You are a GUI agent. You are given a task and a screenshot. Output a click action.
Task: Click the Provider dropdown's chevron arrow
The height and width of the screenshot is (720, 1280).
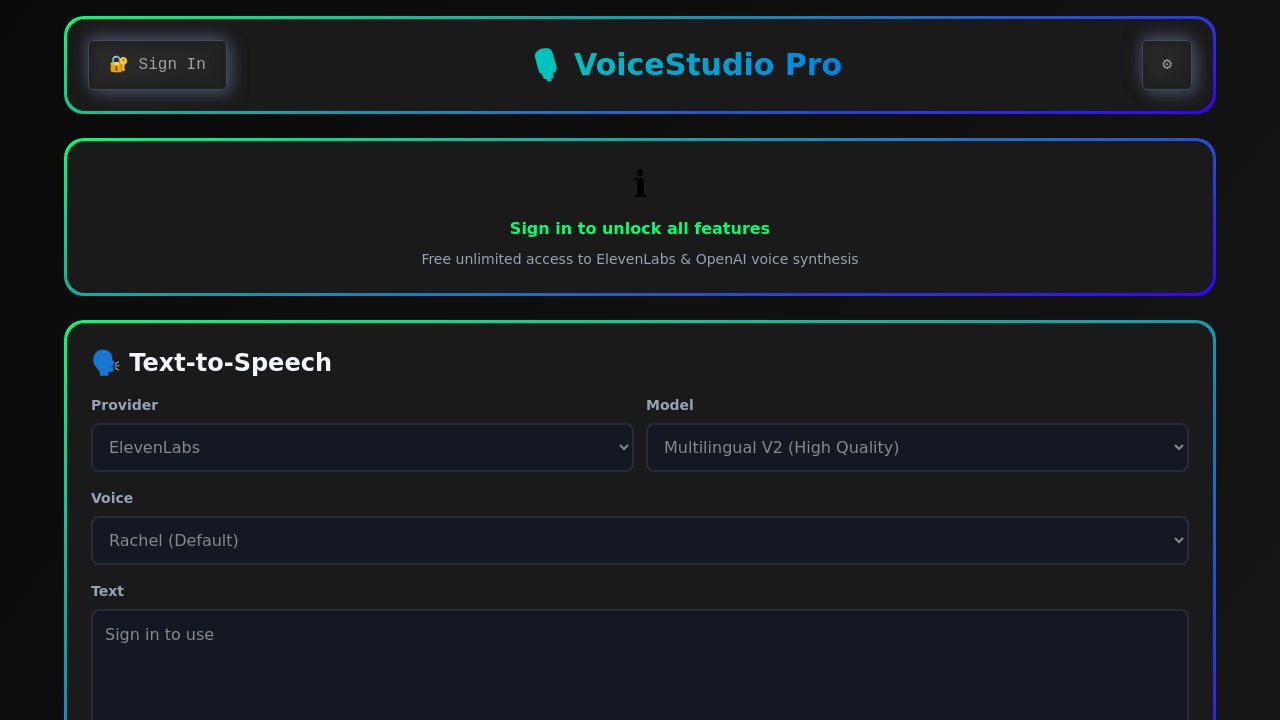pos(624,448)
